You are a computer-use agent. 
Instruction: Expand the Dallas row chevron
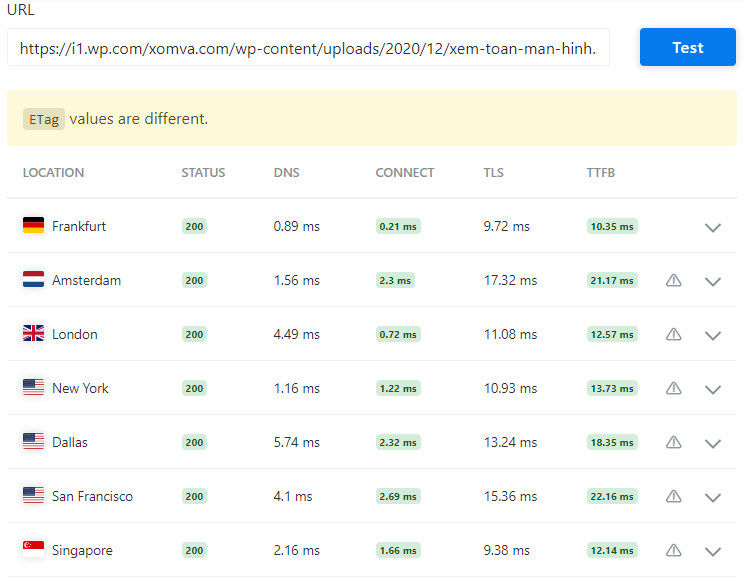pos(713,443)
